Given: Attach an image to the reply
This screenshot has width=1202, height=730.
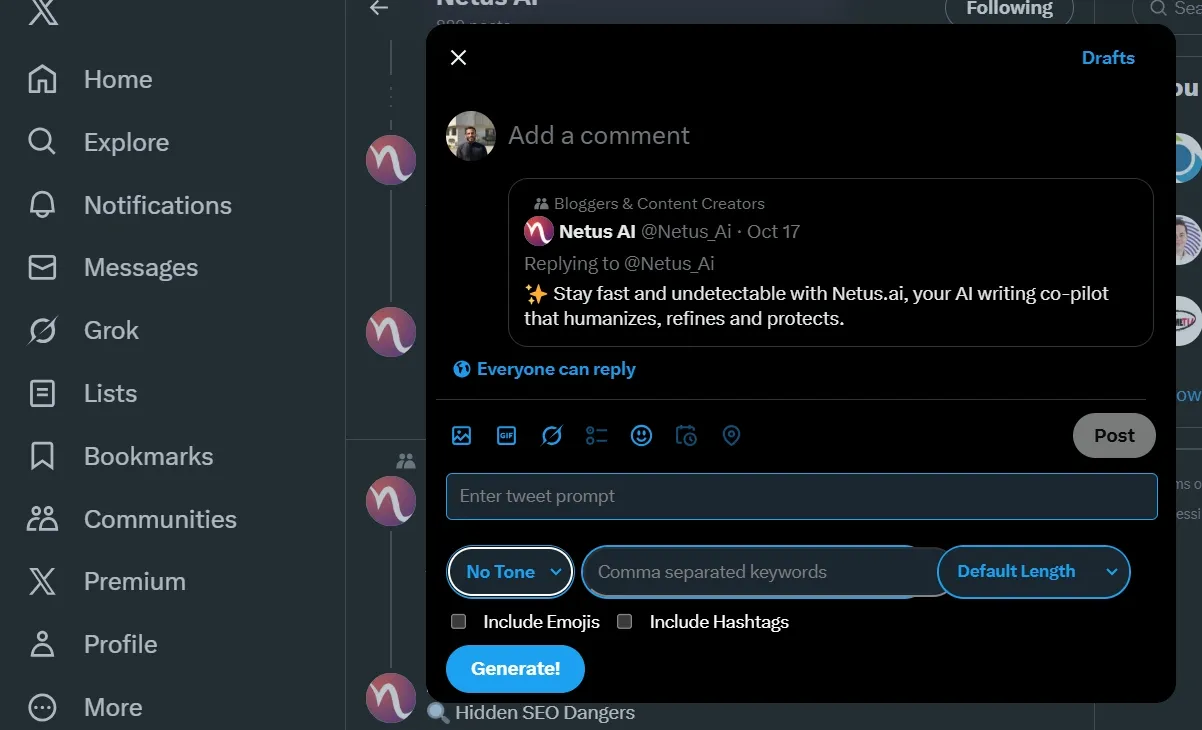Looking at the screenshot, I should (461, 435).
